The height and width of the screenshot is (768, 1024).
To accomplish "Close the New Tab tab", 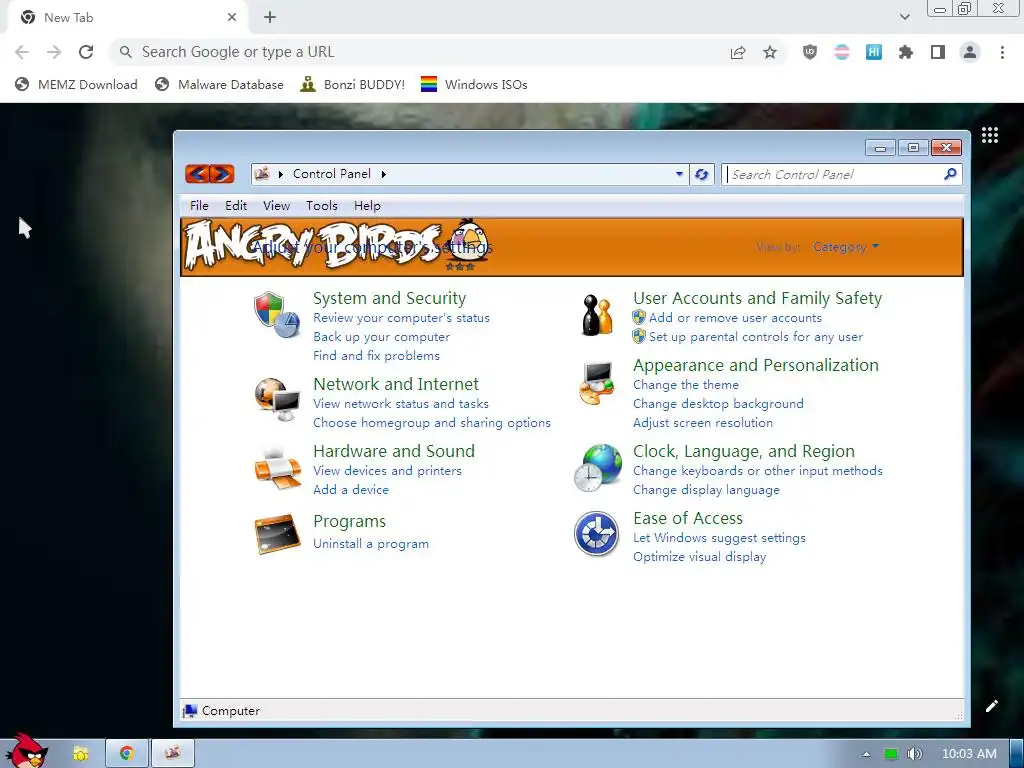I will pyautogui.click(x=232, y=18).
